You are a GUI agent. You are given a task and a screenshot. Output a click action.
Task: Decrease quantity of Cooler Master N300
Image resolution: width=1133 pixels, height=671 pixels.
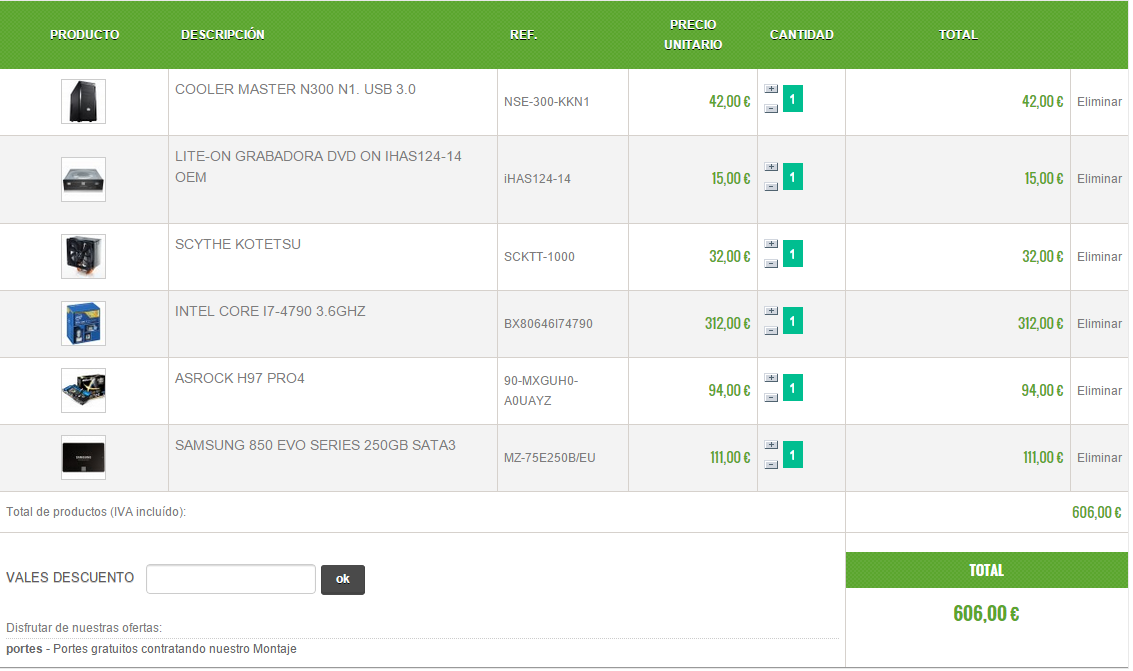tap(771, 109)
